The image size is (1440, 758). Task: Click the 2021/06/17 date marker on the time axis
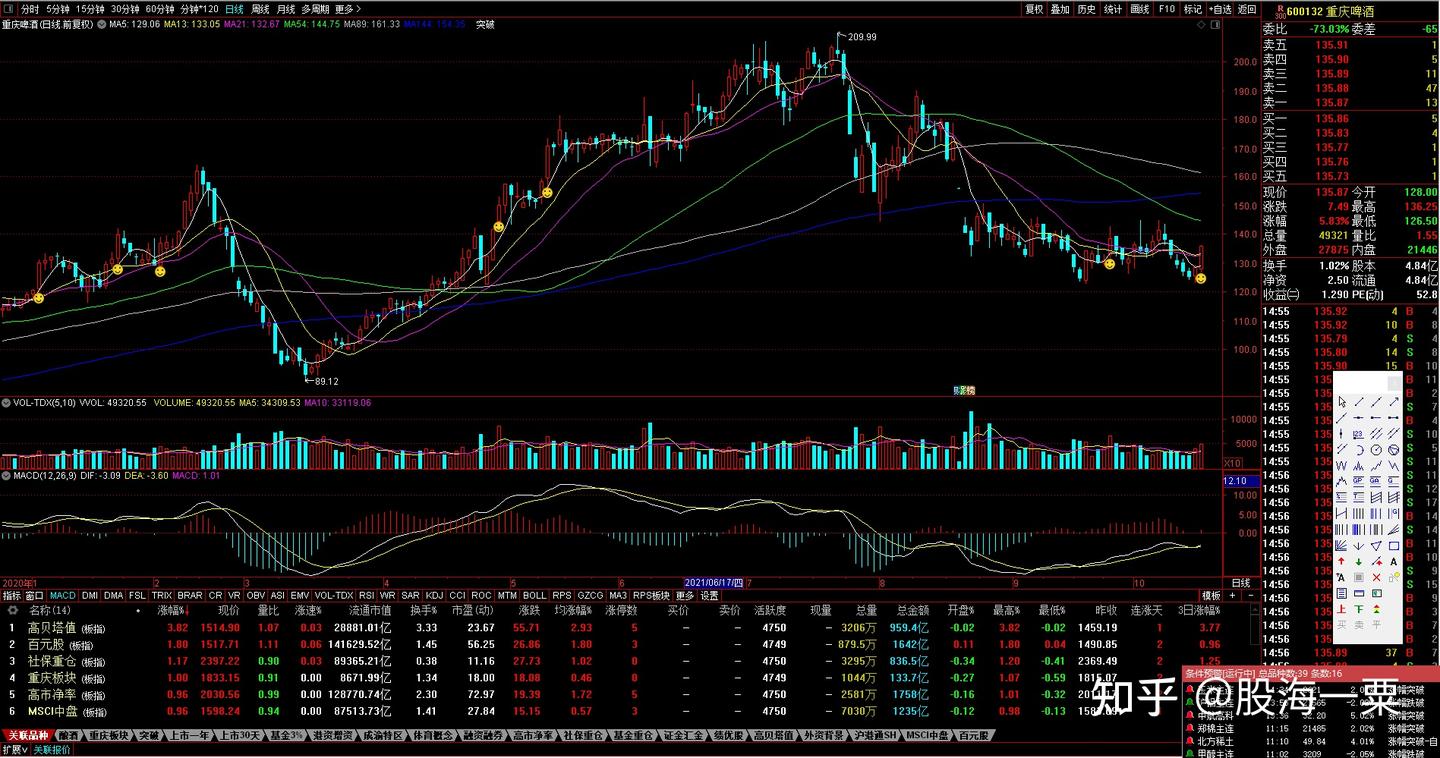click(714, 582)
